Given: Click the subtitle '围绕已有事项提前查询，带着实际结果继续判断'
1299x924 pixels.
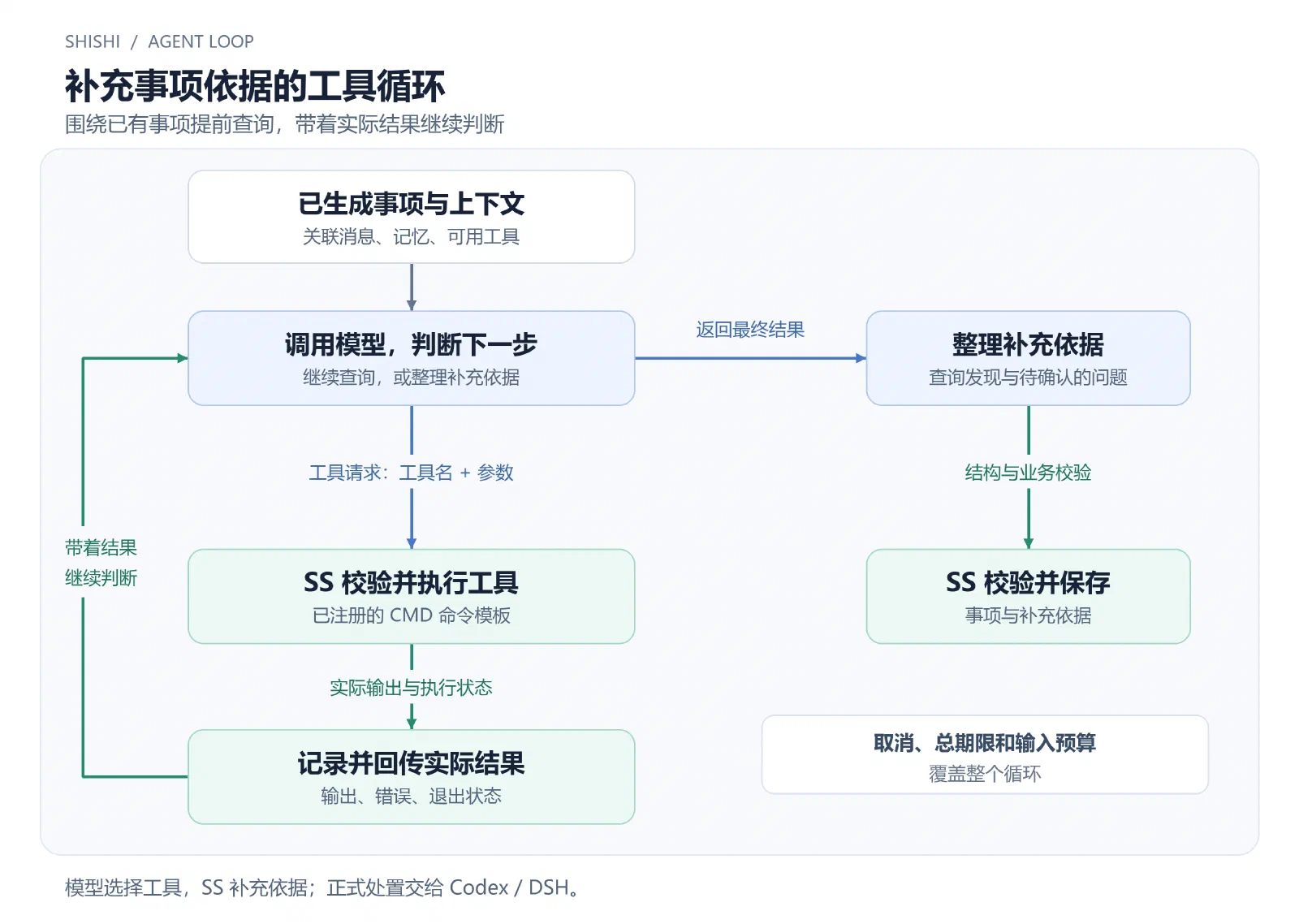Looking at the screenshot, I should 285,124.
